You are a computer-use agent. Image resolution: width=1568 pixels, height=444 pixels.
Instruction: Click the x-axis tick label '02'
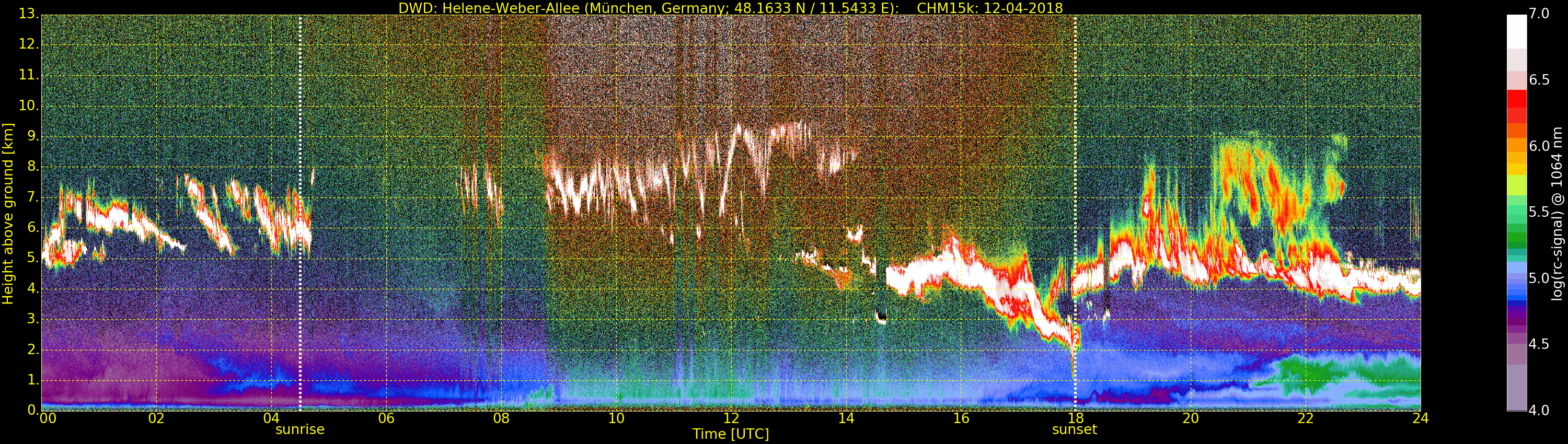tap(156, 418)
